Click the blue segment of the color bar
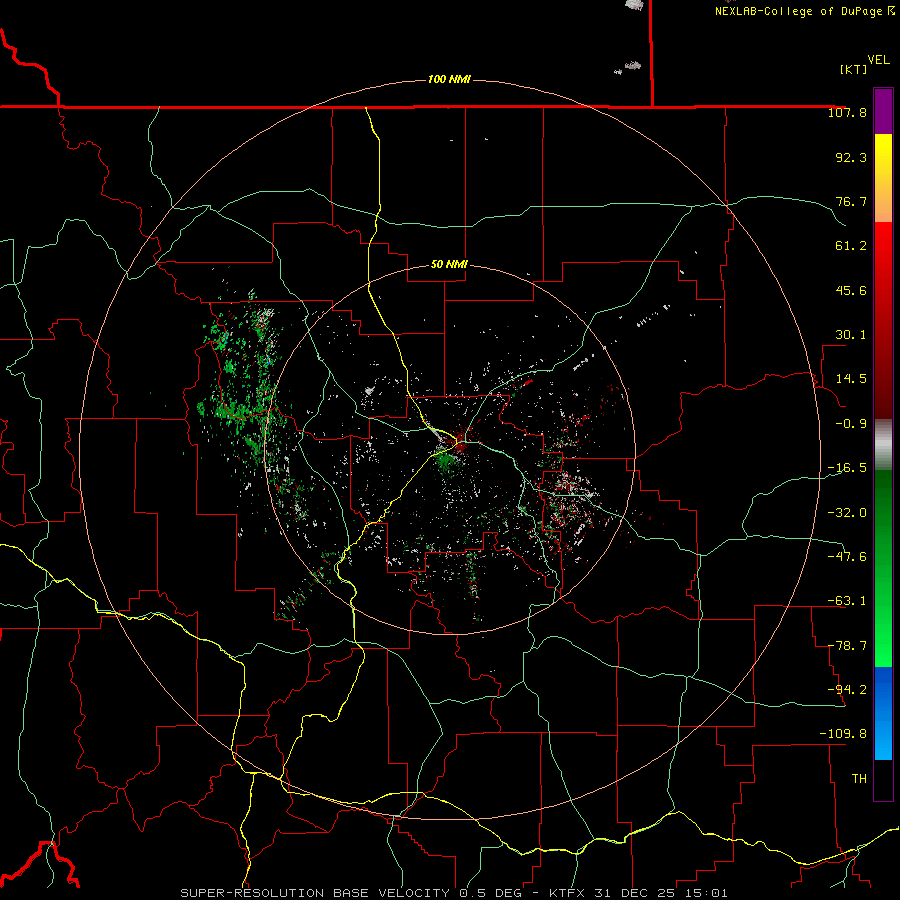Image resolution: width=900 pixels, height=900 pixels. point(883,713)
